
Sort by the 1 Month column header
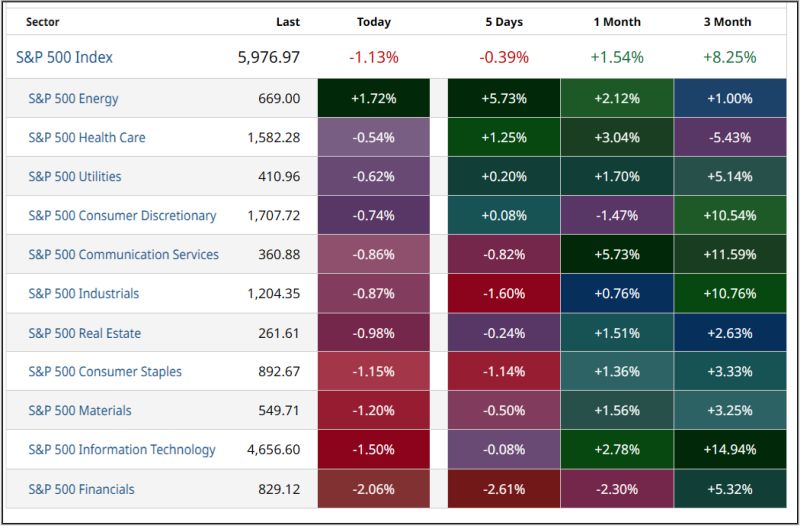pyautogui.click(x=616, y=22)
